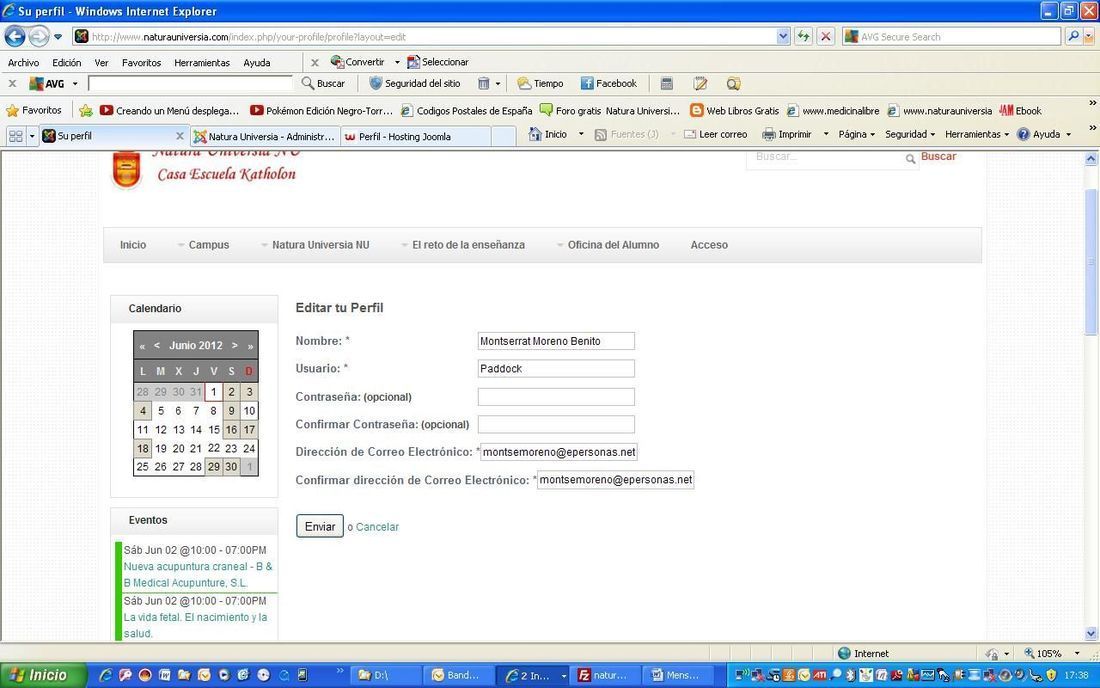Viewport: 1100px width, 688px height.
Task: Switch to the Perfil - Hosting Joomla tab
Action: click(415, 136)
